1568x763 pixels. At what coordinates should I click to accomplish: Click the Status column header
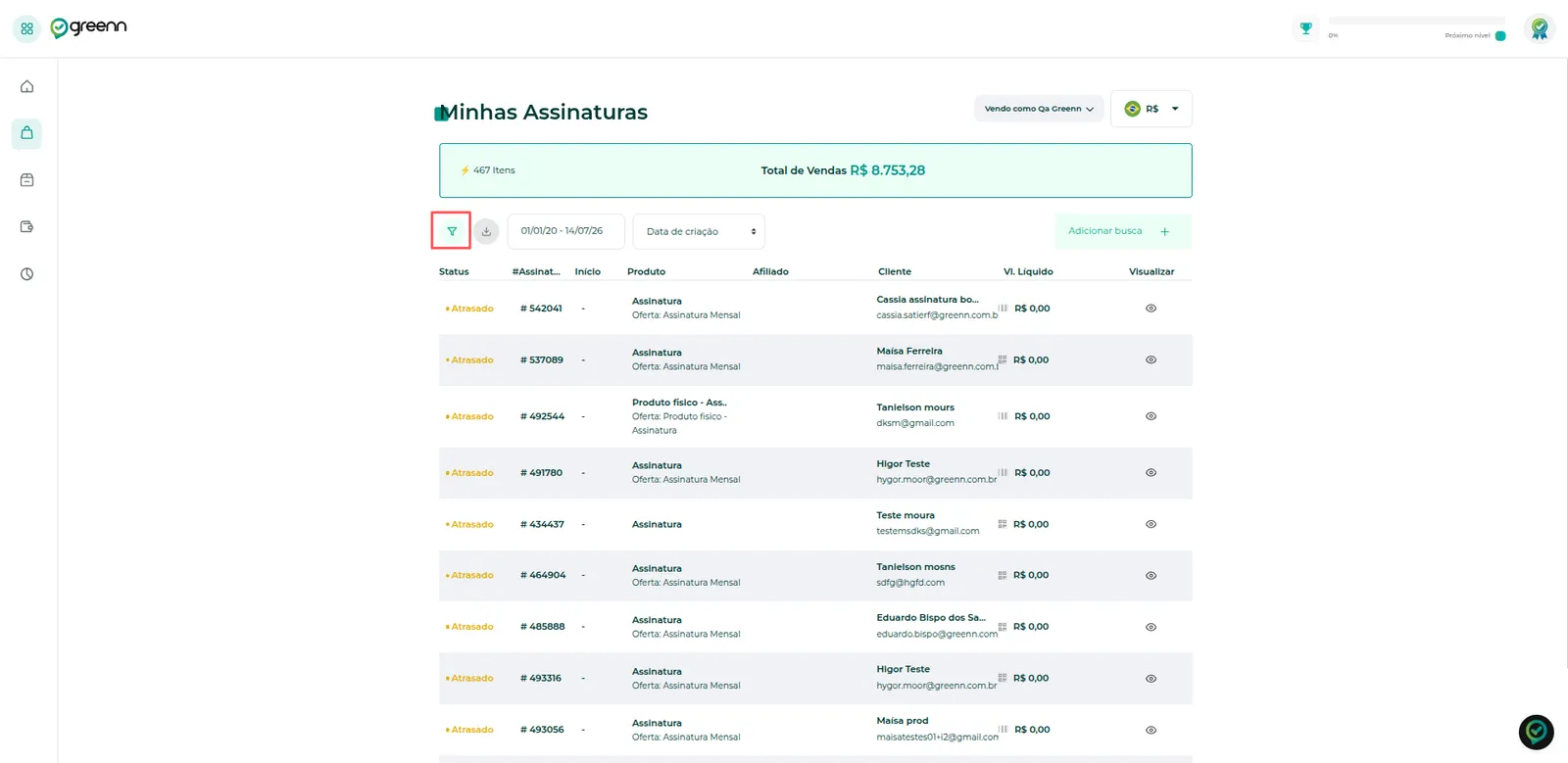(x=454, y=271)
